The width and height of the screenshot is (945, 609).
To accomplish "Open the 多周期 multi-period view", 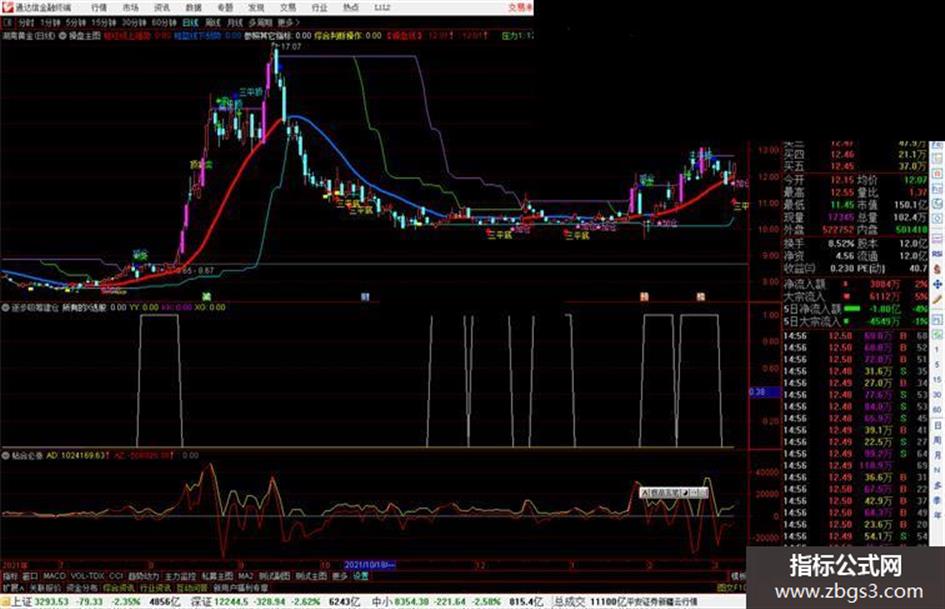I will click(260, 22).
